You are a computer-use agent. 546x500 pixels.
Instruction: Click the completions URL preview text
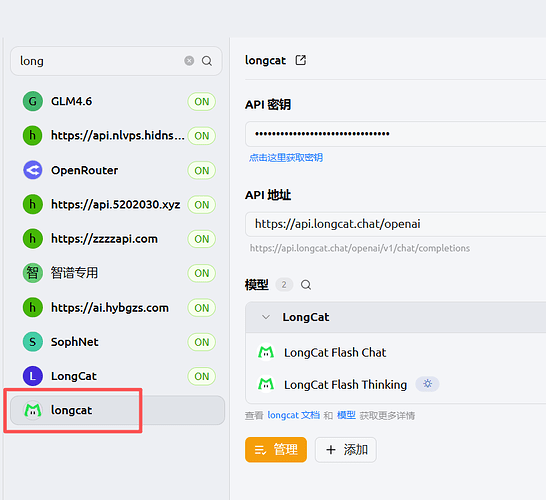point(360,248)
